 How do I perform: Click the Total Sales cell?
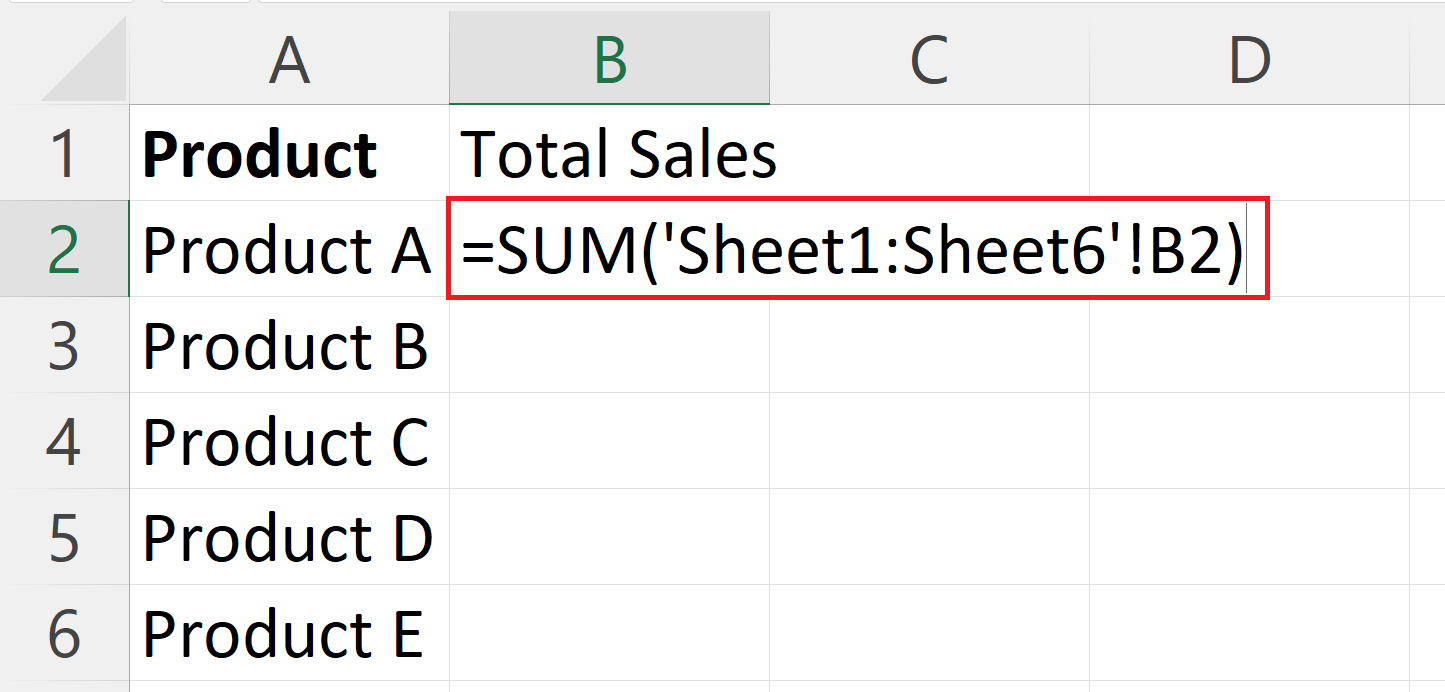pos(610,152)
